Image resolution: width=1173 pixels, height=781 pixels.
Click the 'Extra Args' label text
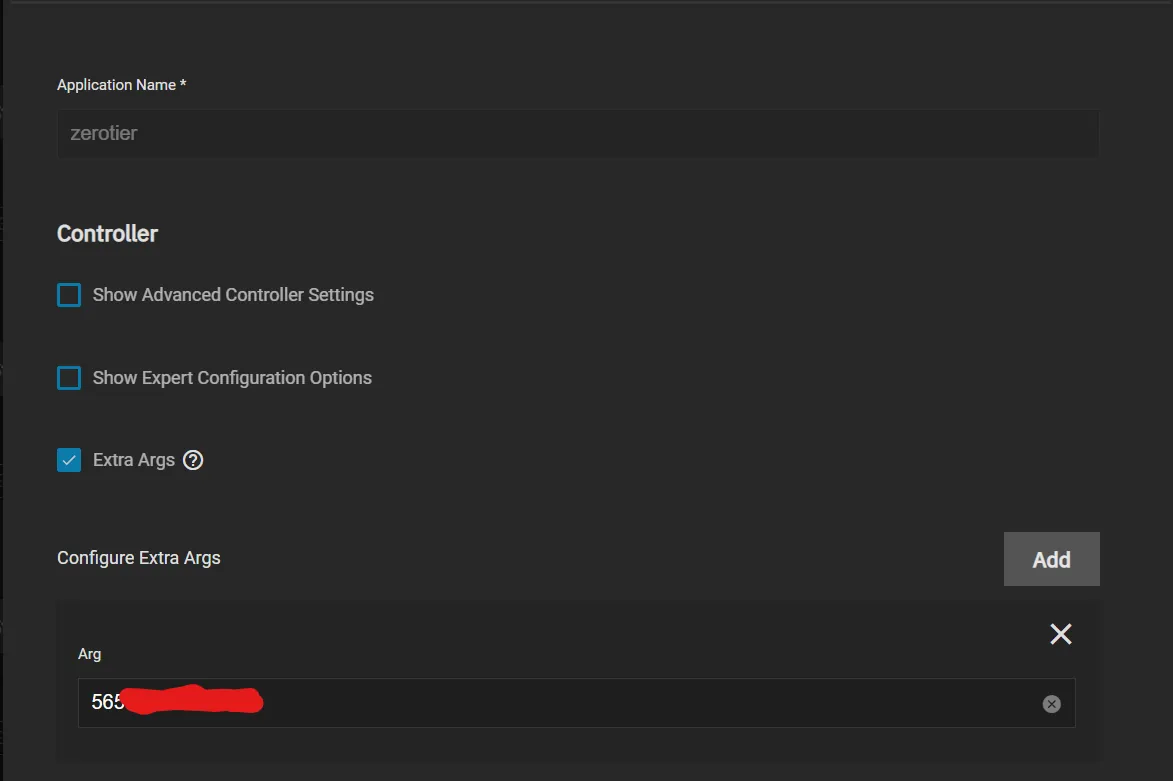coord(133,460)
